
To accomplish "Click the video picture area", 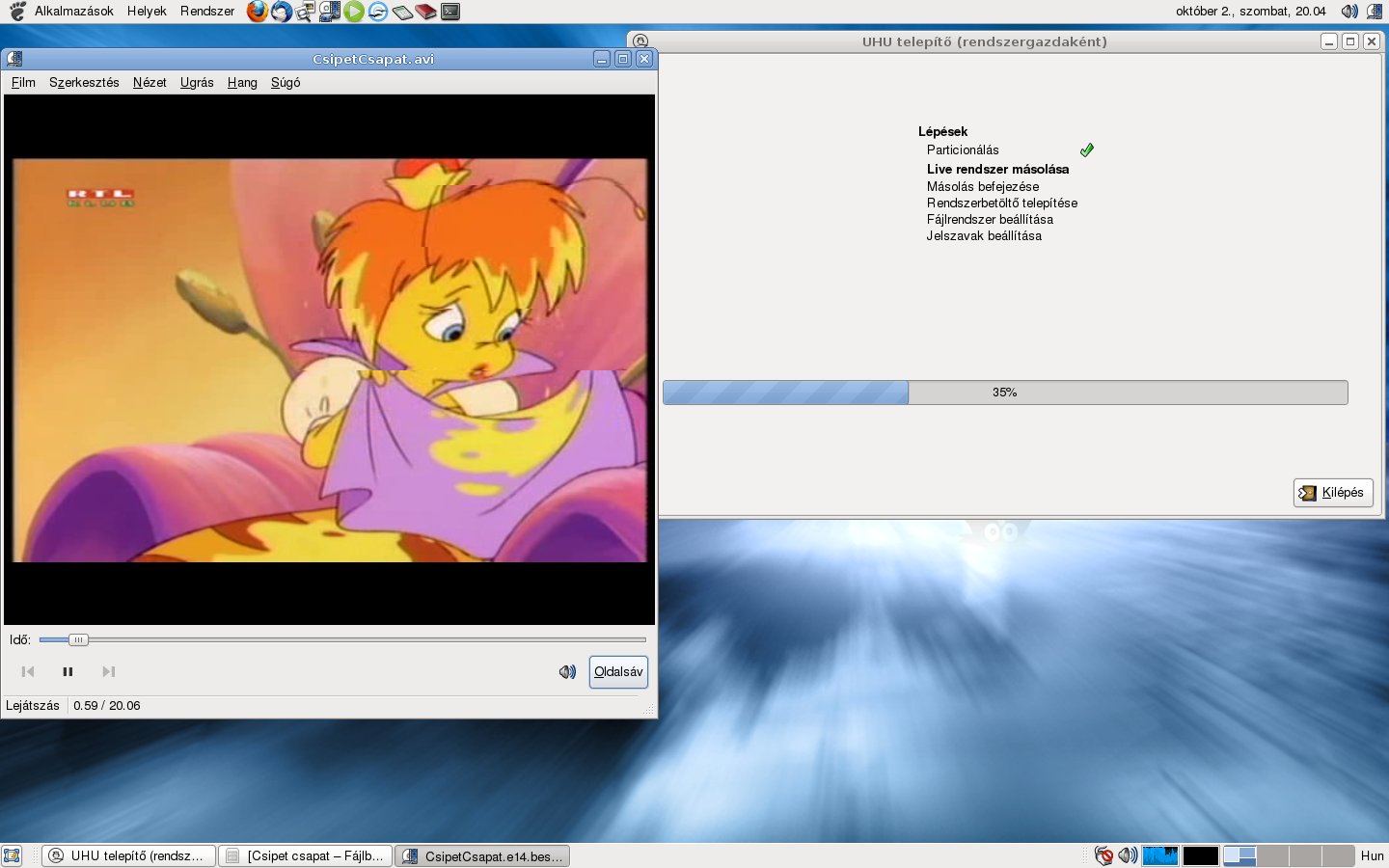I will (329, 360).
